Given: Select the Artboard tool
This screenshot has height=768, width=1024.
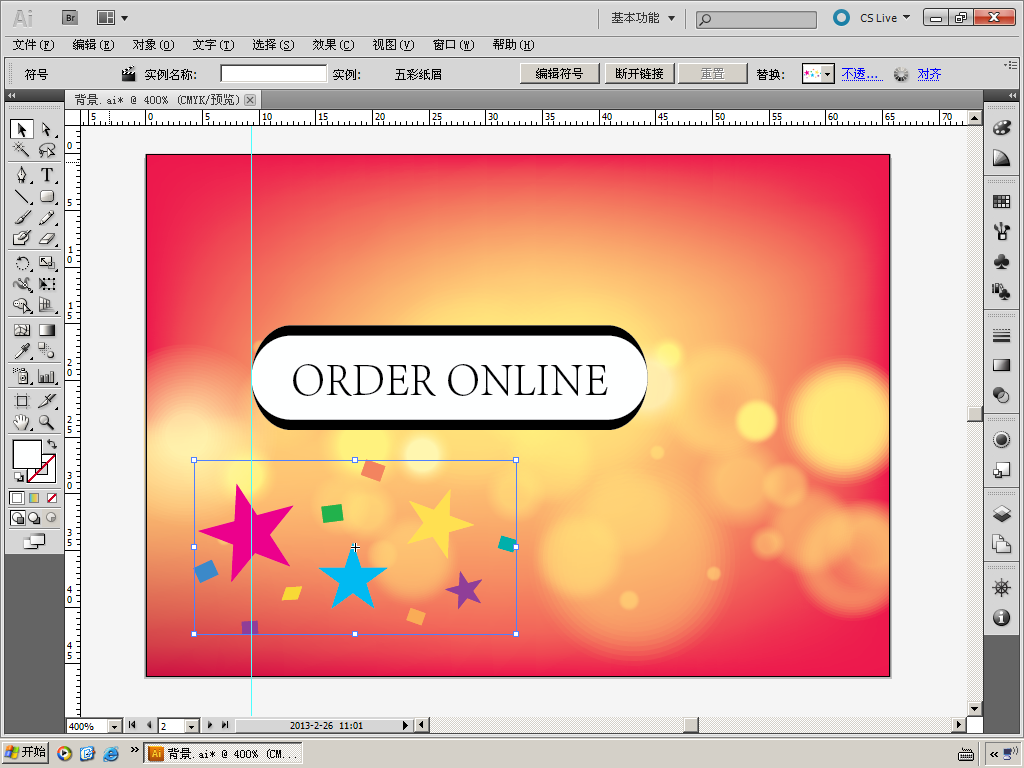Looking at the screenshot, I should (x=22, y=400).
